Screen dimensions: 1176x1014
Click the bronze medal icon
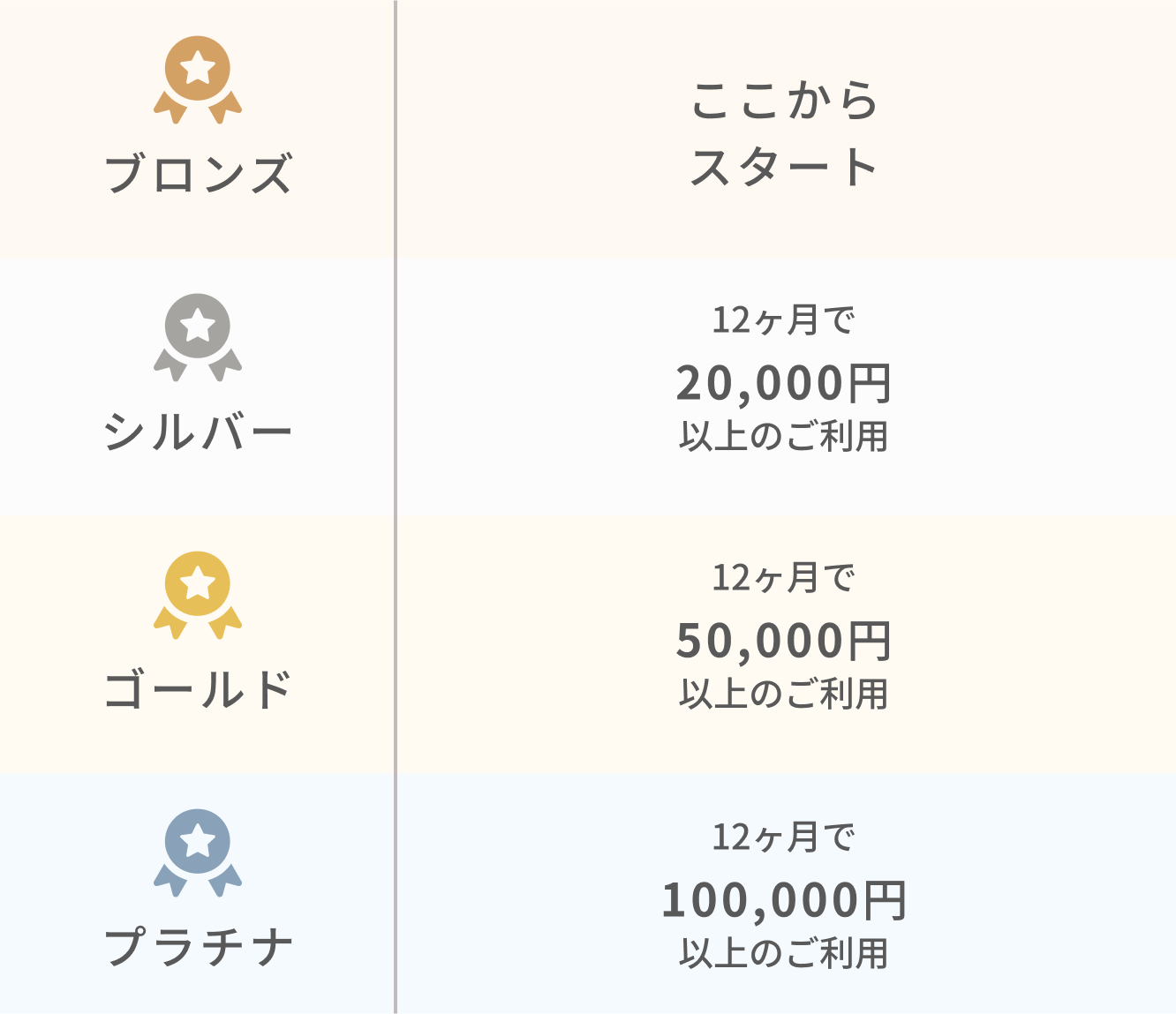click(x=198, y=80)
